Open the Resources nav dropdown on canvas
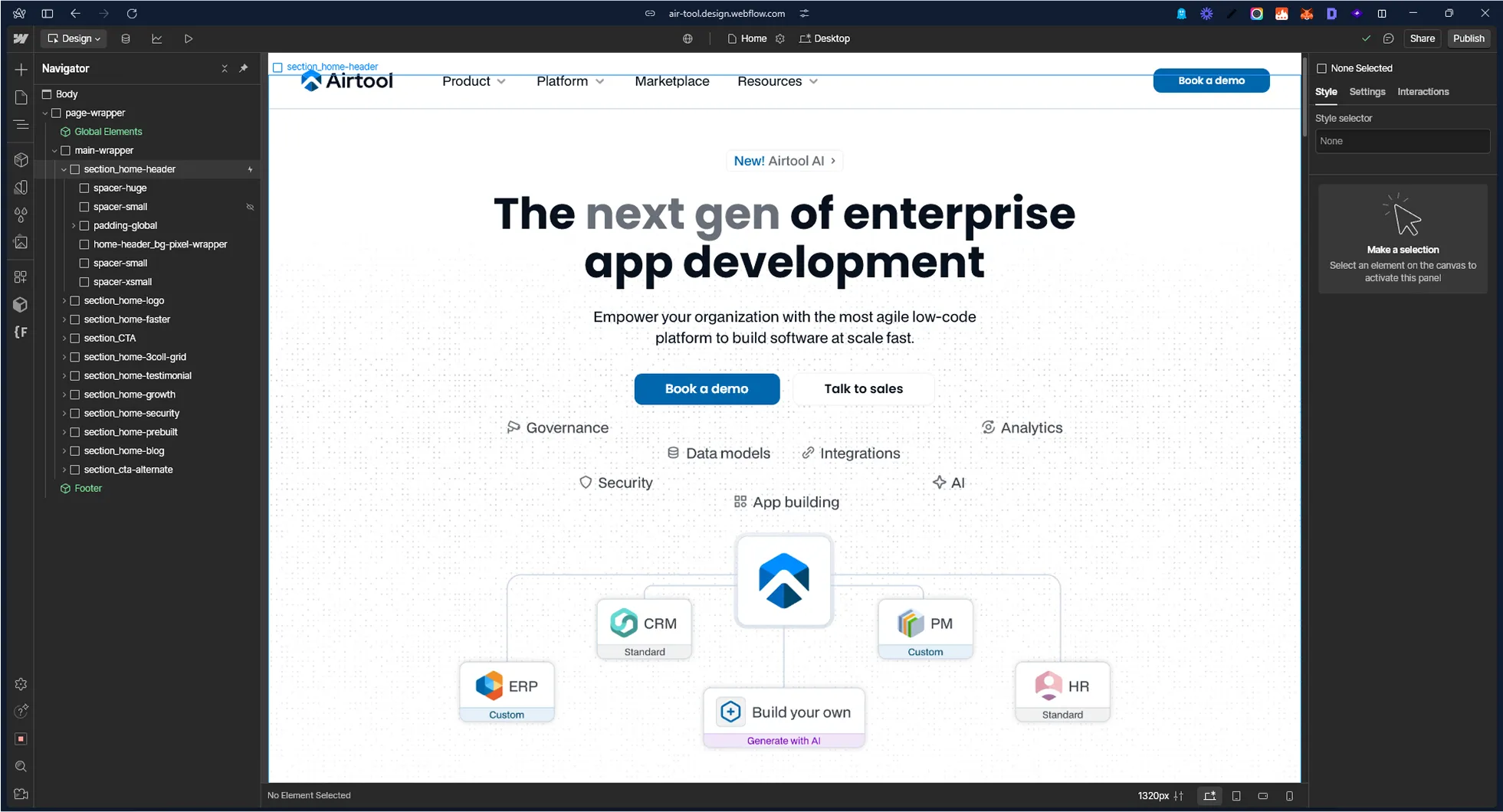1503x812 pixels. click(777, 81)
